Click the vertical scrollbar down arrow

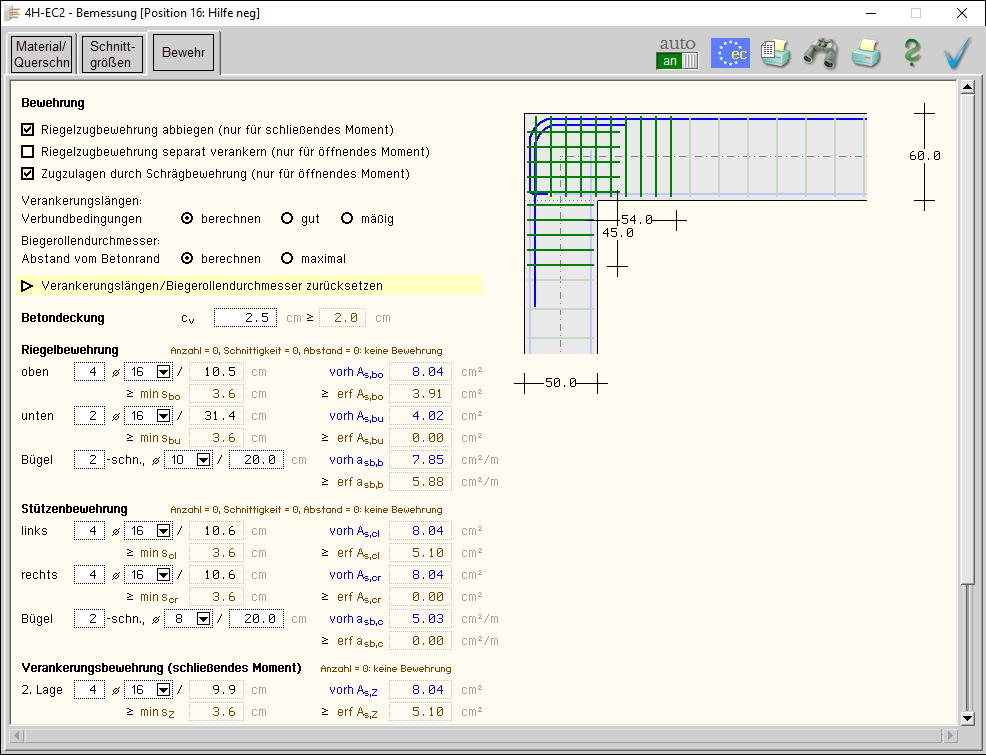tap(967, 718)
